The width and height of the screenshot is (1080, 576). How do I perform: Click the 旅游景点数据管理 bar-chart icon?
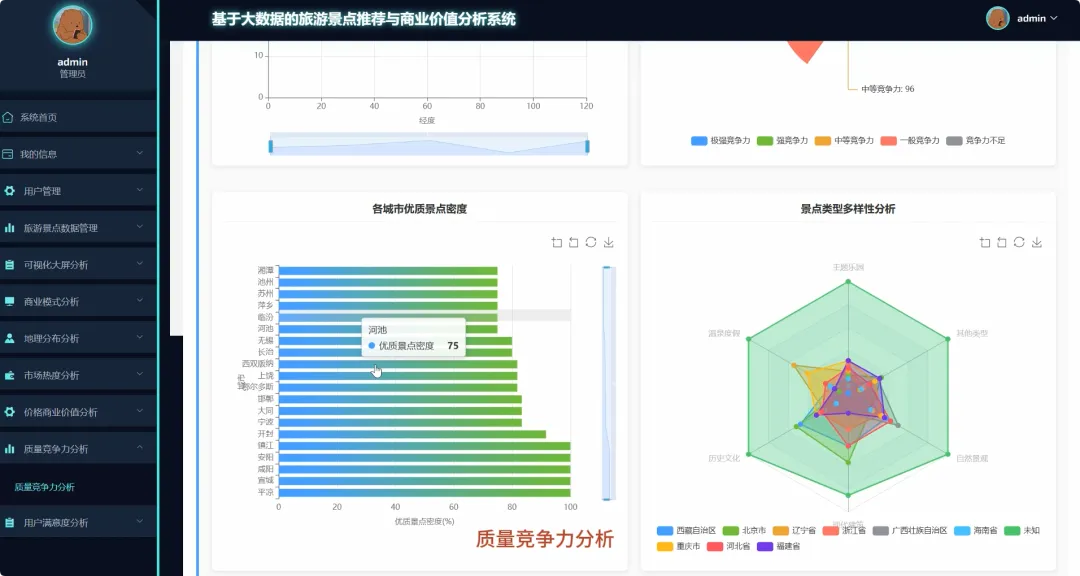pyautogui.click(x=10, y=227)
